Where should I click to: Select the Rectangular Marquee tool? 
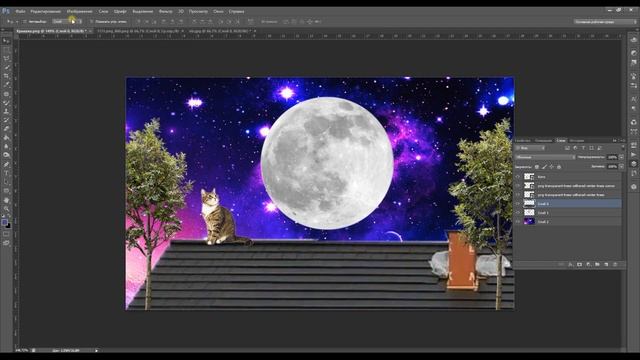pyautogui.click(x=6, y=50)
